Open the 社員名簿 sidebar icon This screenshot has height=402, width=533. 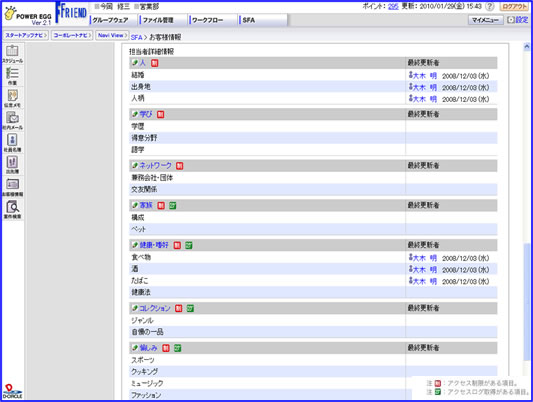[x=13, y=143]
